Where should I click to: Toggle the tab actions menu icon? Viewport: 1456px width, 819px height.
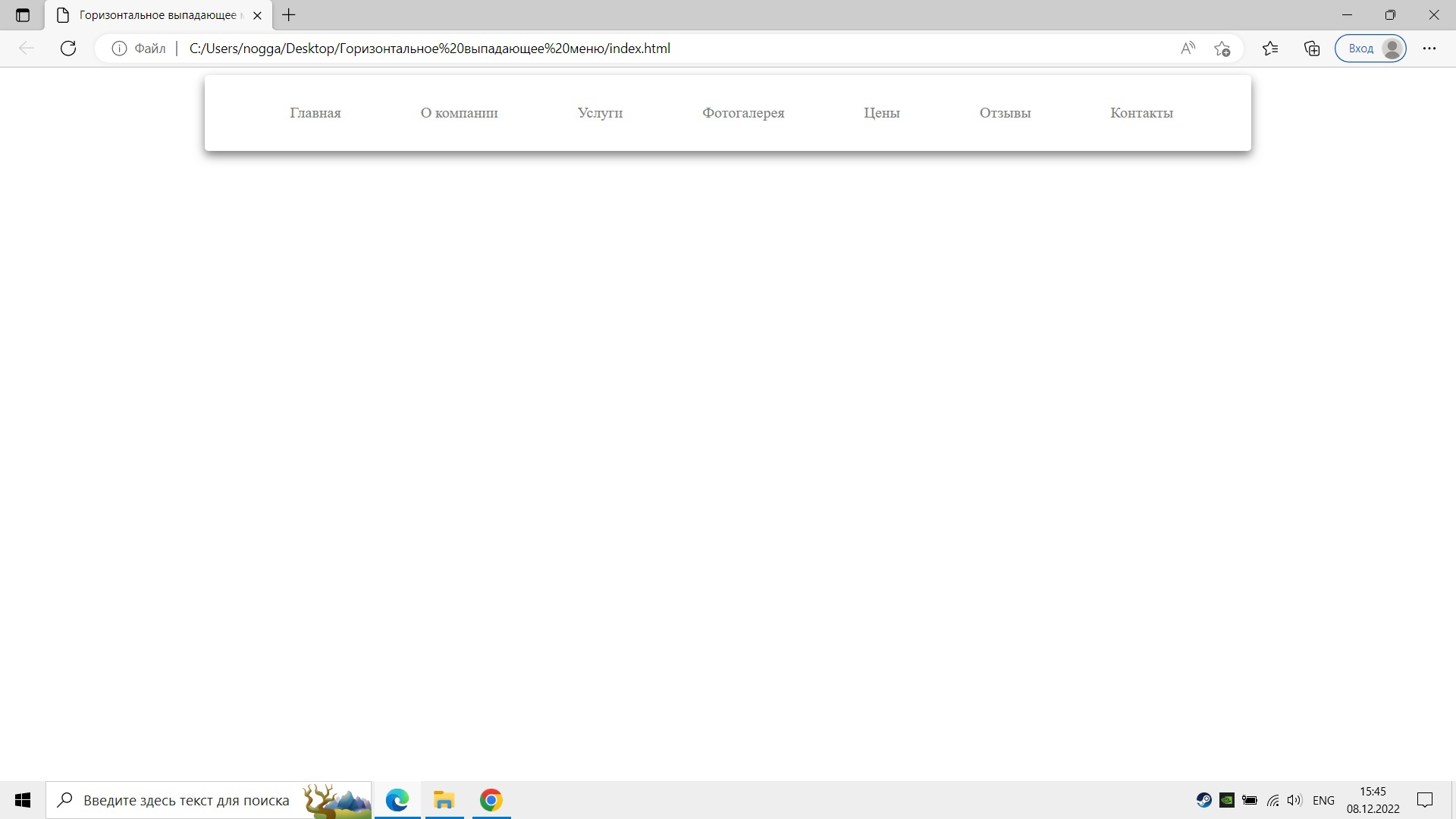click(x=23, y=15)
